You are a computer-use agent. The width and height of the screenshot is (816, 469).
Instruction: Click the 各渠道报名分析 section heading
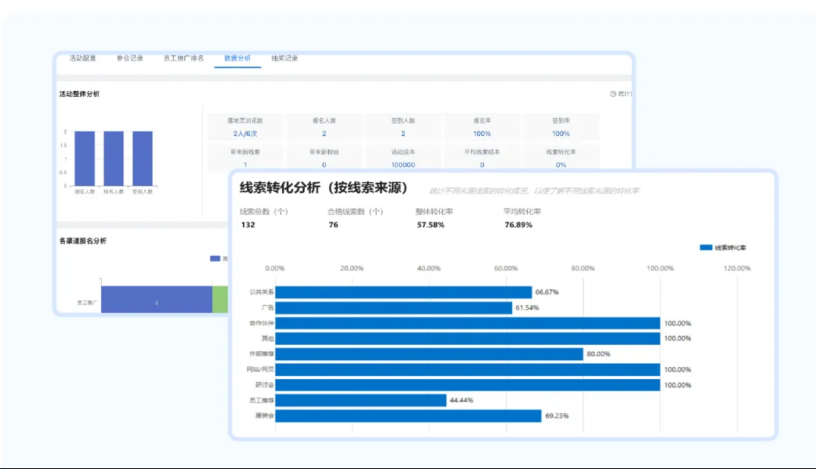(x=83, y=241)
